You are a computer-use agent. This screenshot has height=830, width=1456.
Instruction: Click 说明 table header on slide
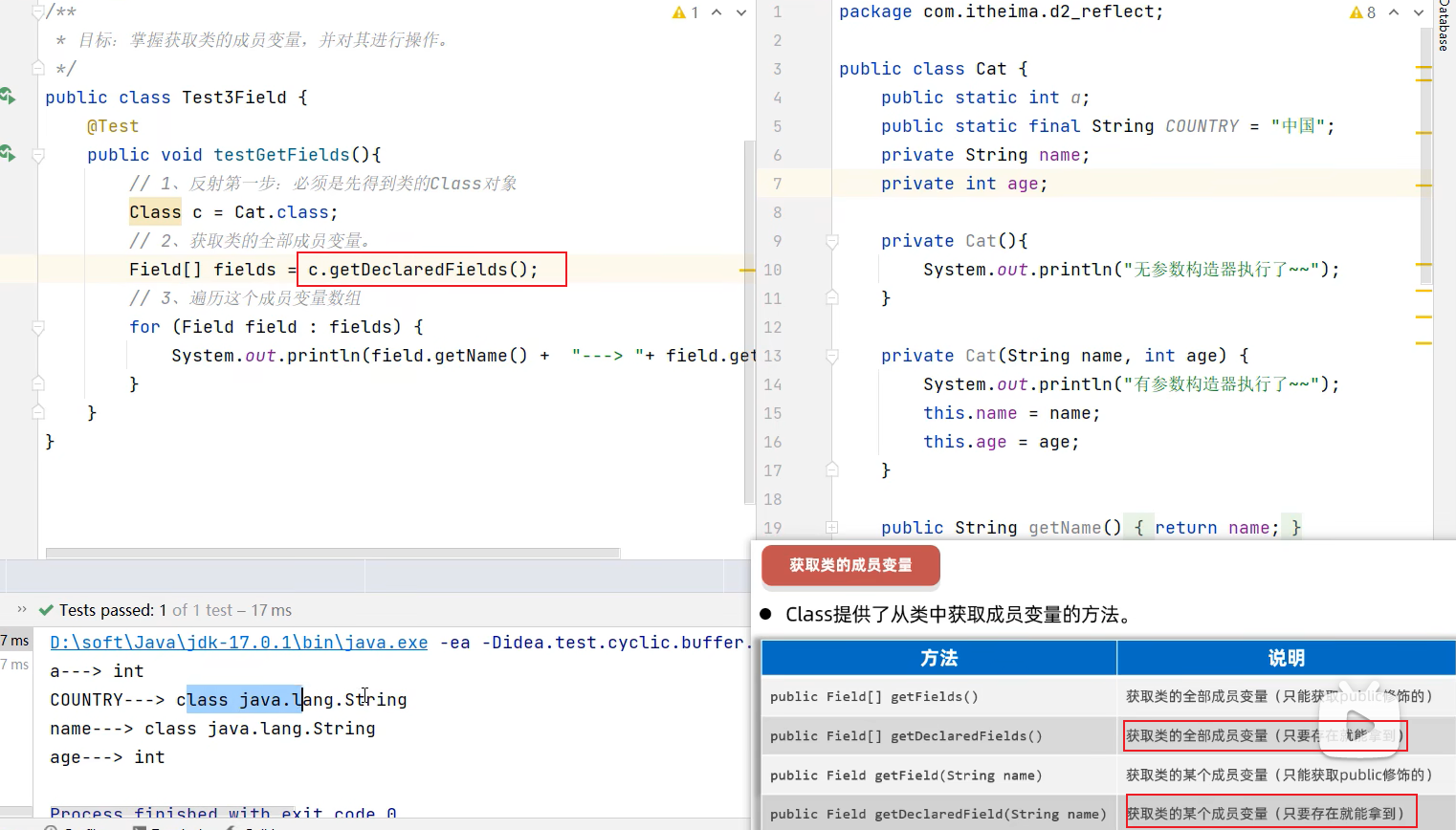point(1287,658)
